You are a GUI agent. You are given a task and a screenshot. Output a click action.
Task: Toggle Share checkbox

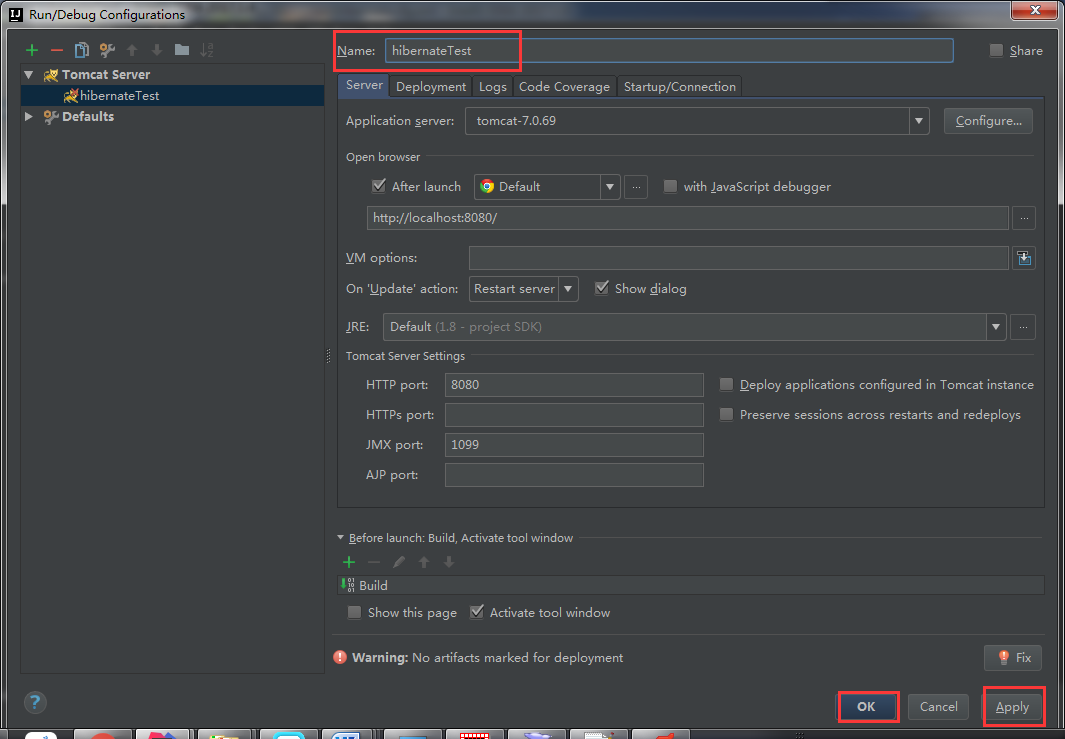pos(996,50)
